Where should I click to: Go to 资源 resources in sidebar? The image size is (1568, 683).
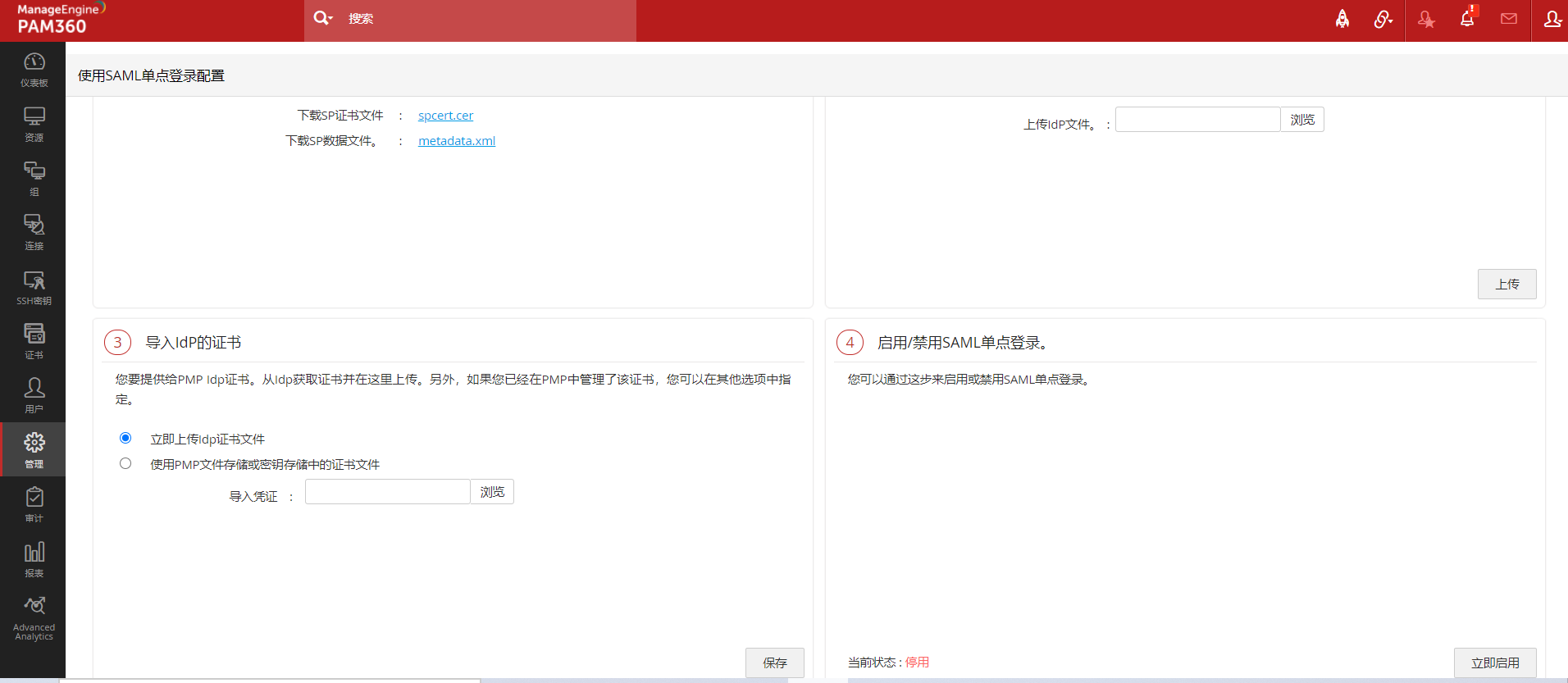click(x=34, y=125)
